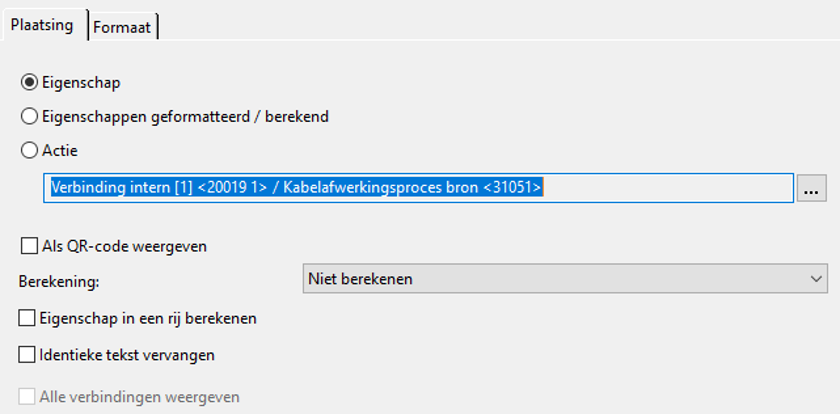Click the 'Actie' label text
This screenshot has height=414, width=840.
point(60,150)
